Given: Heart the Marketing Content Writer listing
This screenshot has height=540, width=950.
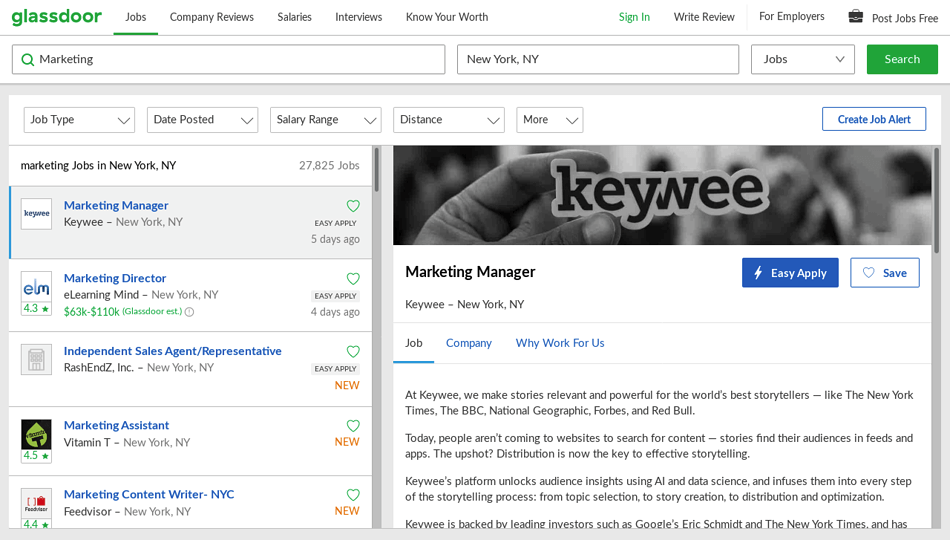Looking at the screenshot, I should 353,495.
